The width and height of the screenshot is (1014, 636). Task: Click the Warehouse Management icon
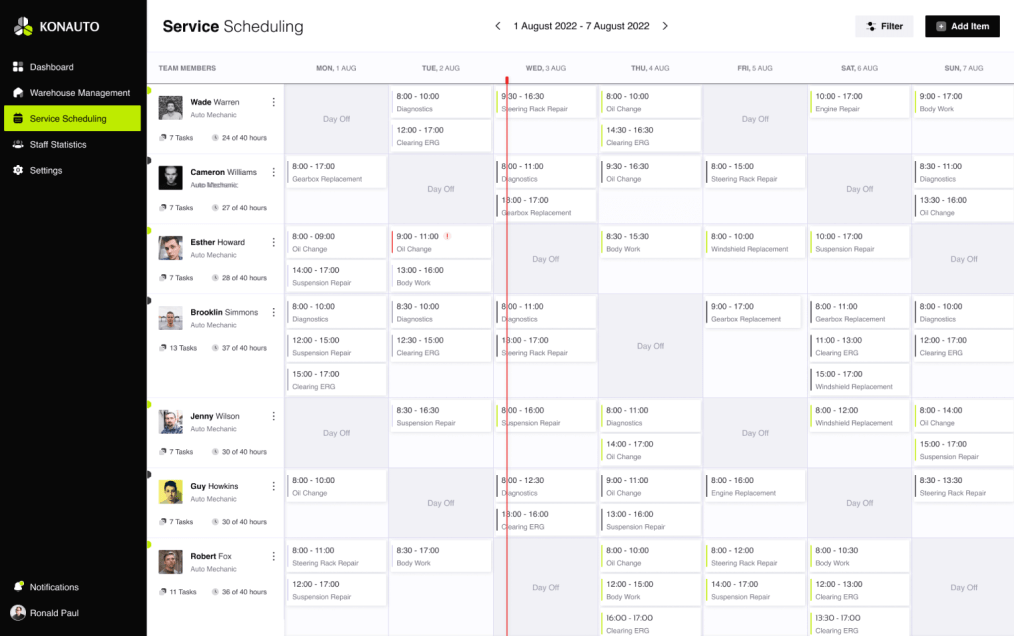point(18,93)
